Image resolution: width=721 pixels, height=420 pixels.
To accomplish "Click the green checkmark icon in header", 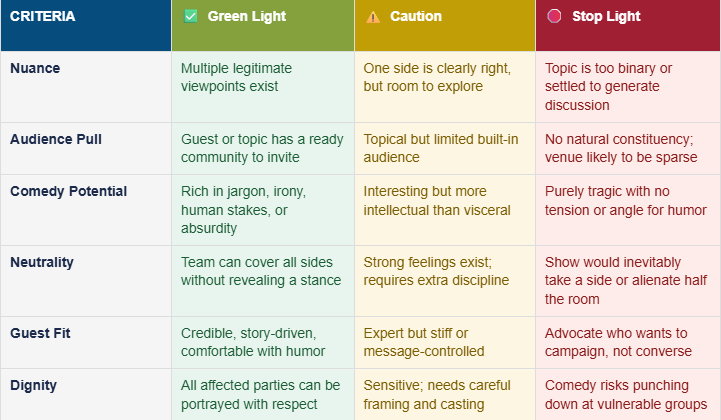I will click(x=190, y=17).
